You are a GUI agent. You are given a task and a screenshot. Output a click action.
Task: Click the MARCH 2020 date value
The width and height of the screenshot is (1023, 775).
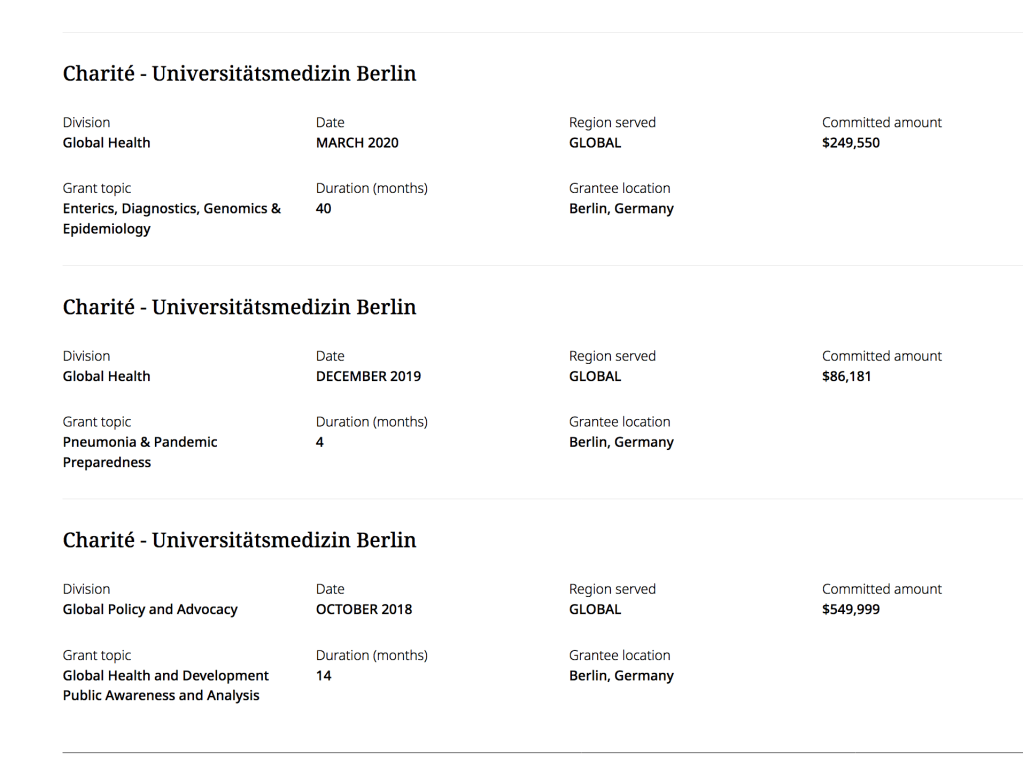point(357,143)
